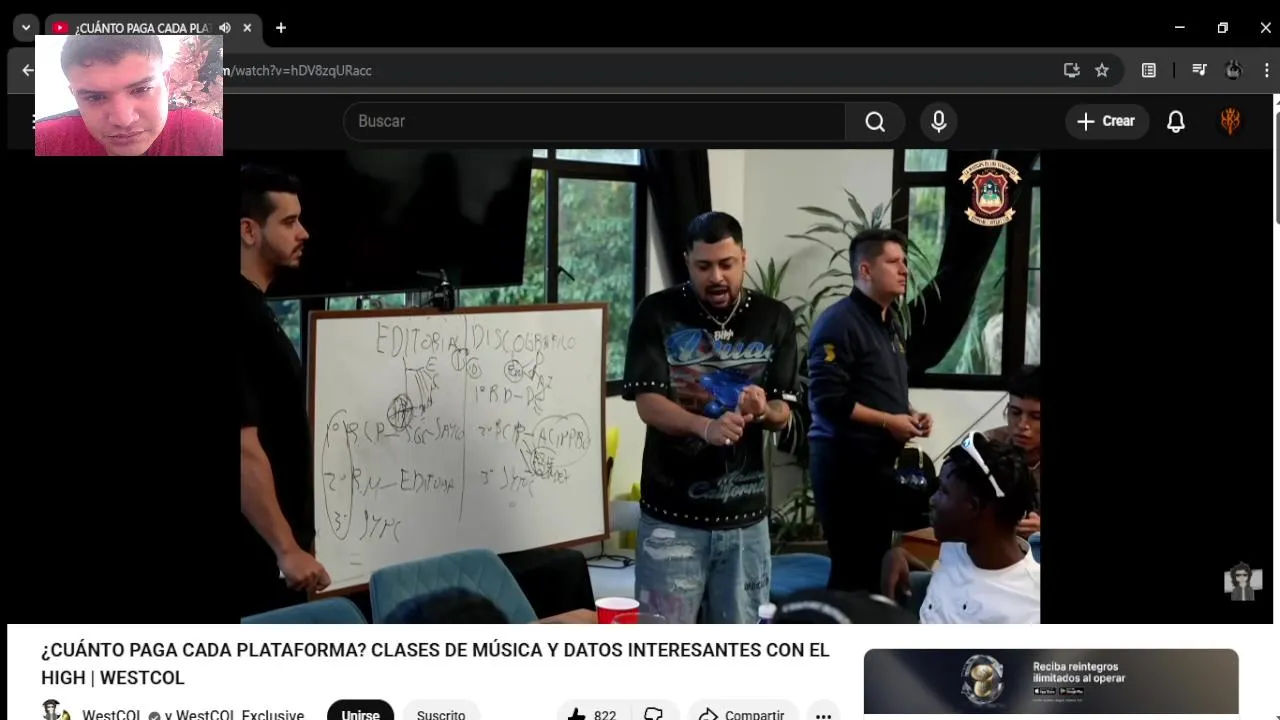The width and height of the screenshot is (1280, 720).
Task: Click the Crear button
Action: tap(1106, 121)
